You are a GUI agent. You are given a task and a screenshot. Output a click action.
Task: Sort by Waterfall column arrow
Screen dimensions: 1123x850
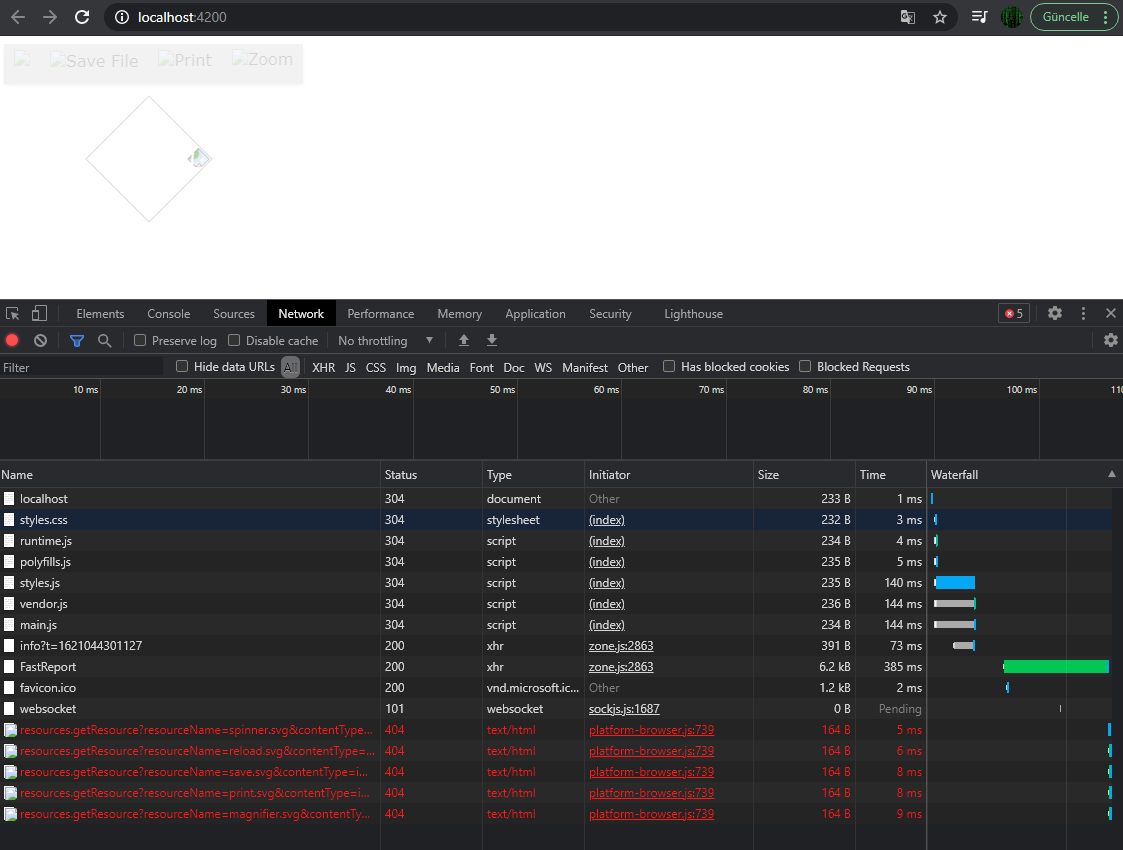pos(1112,474)
